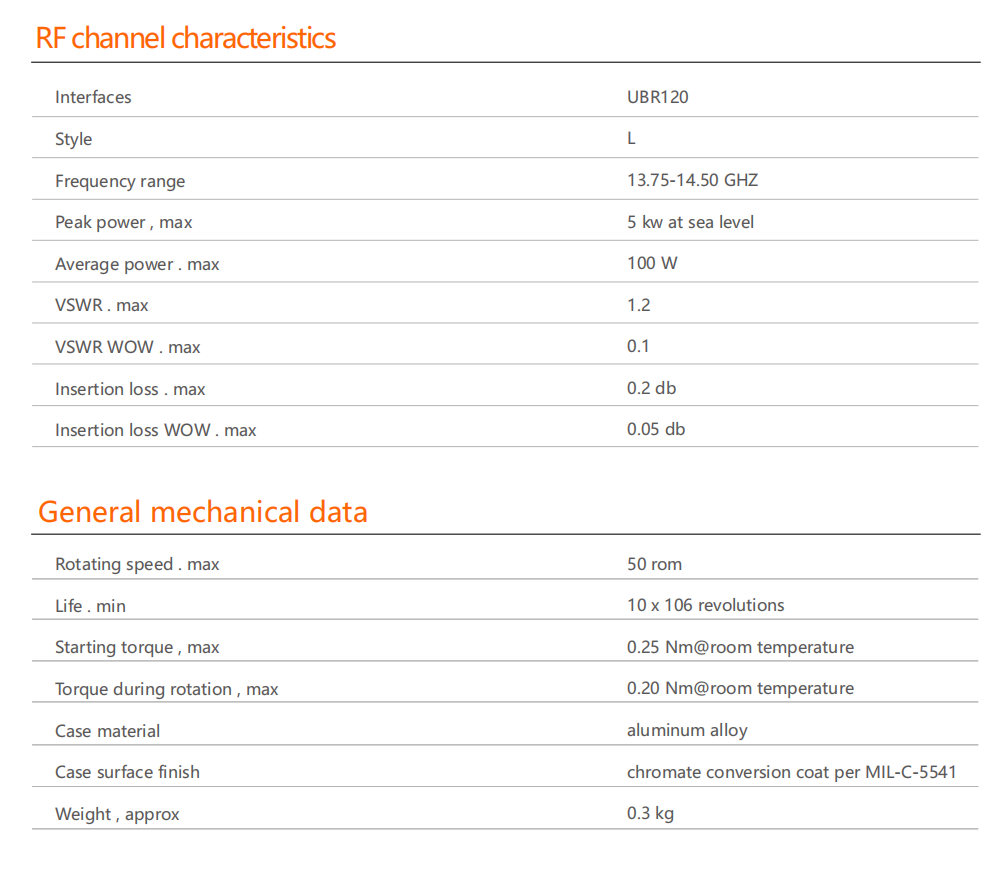Select the 'General mechanical data' heading

203,512
